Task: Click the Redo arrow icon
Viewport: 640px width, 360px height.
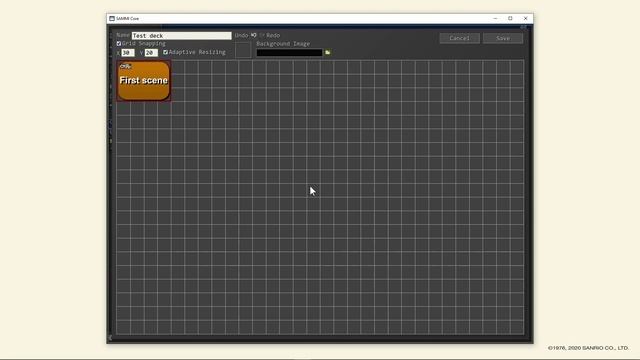Action: pyautogui.click(x=262, y=36)
